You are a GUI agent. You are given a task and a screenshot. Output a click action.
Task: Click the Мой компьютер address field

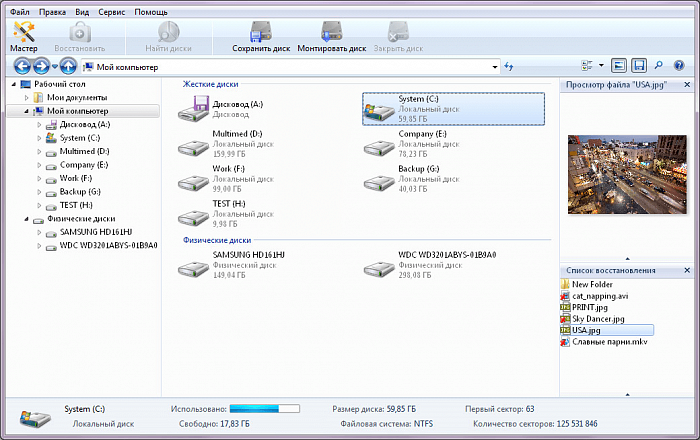coord(290,67)
